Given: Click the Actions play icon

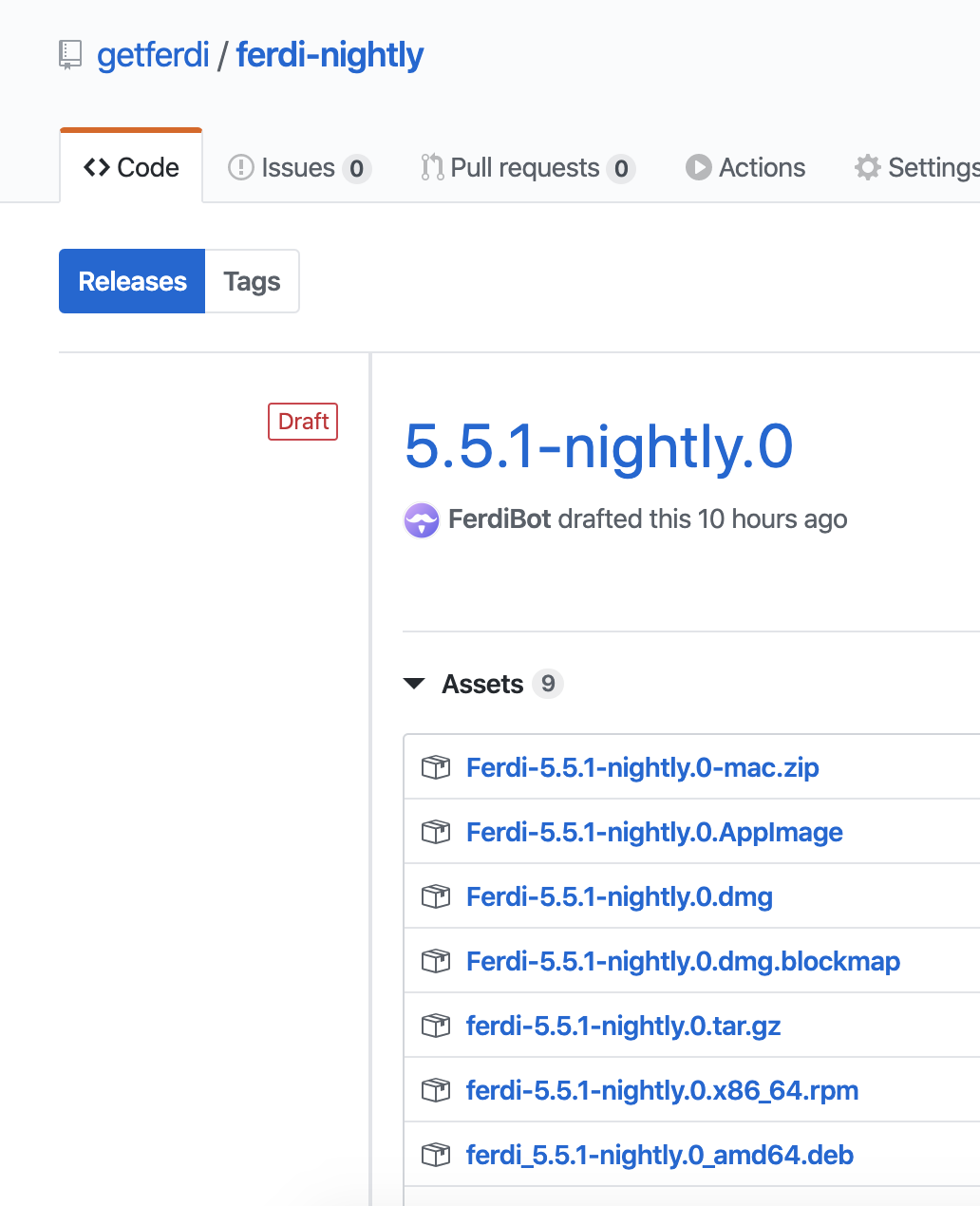Looking at the screenshot, I should coord(699,168).
